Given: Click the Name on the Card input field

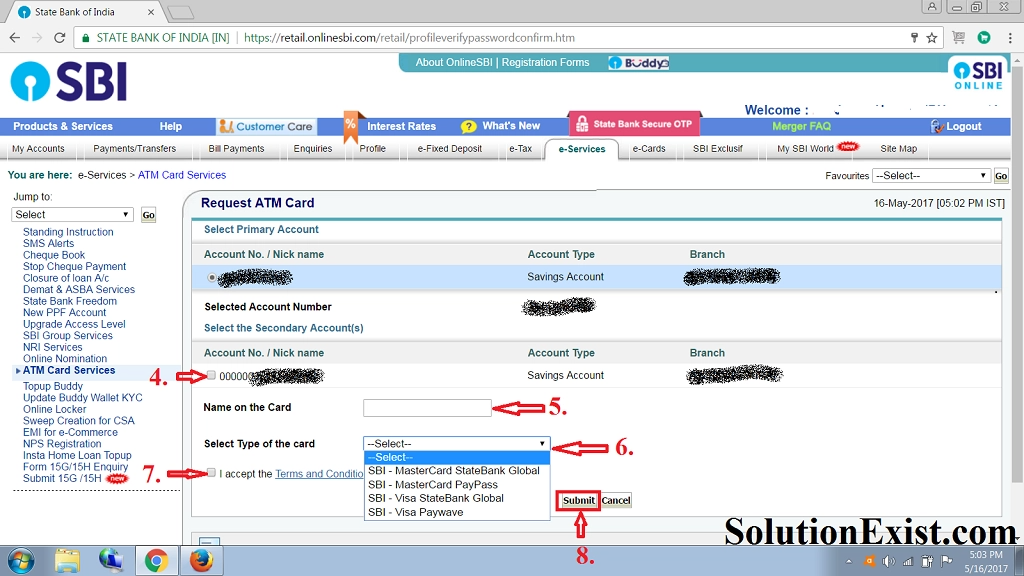Looking at the screenshot, I should [x=427, y=408].
